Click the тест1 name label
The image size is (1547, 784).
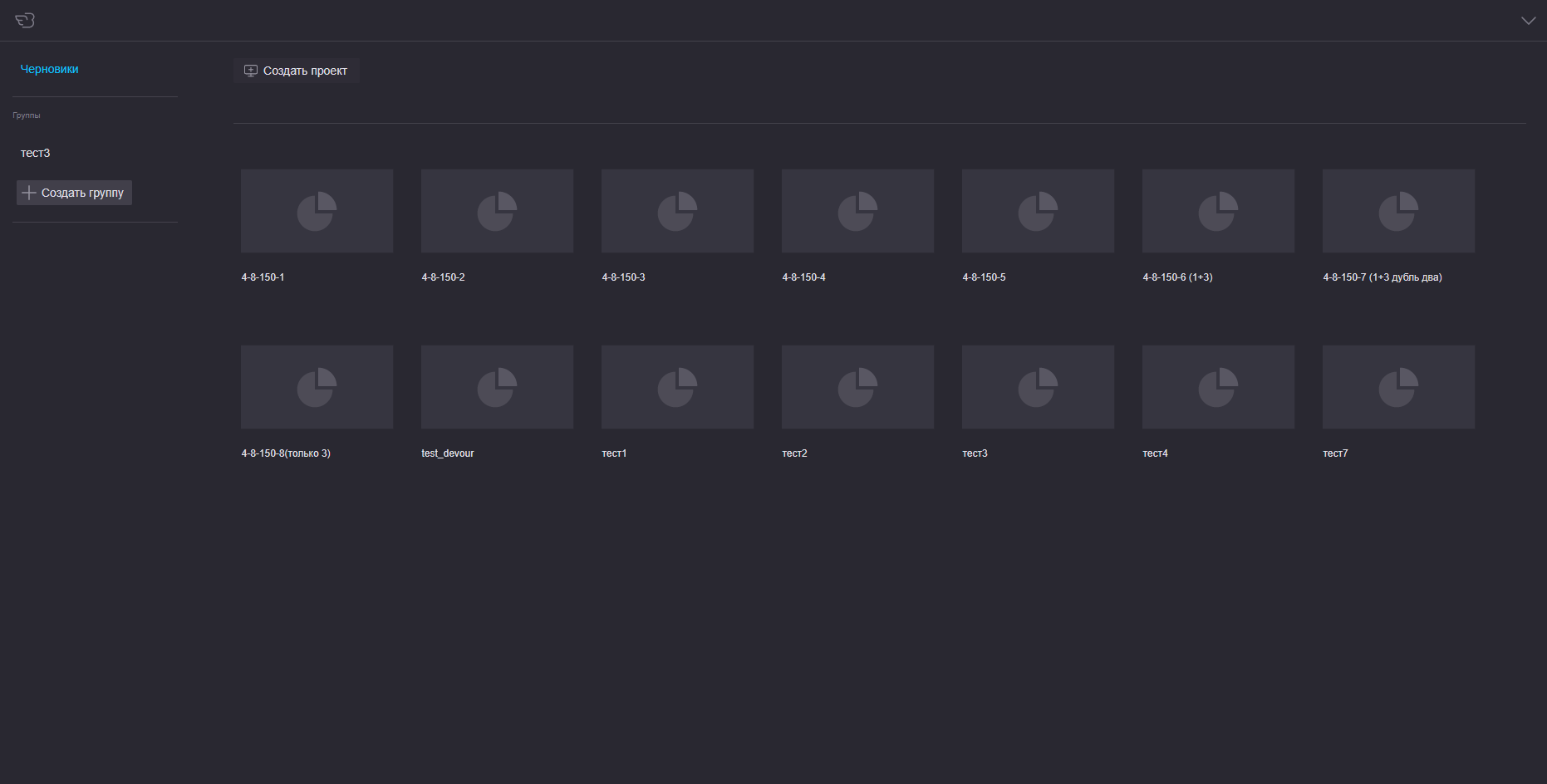click(614, 453)
